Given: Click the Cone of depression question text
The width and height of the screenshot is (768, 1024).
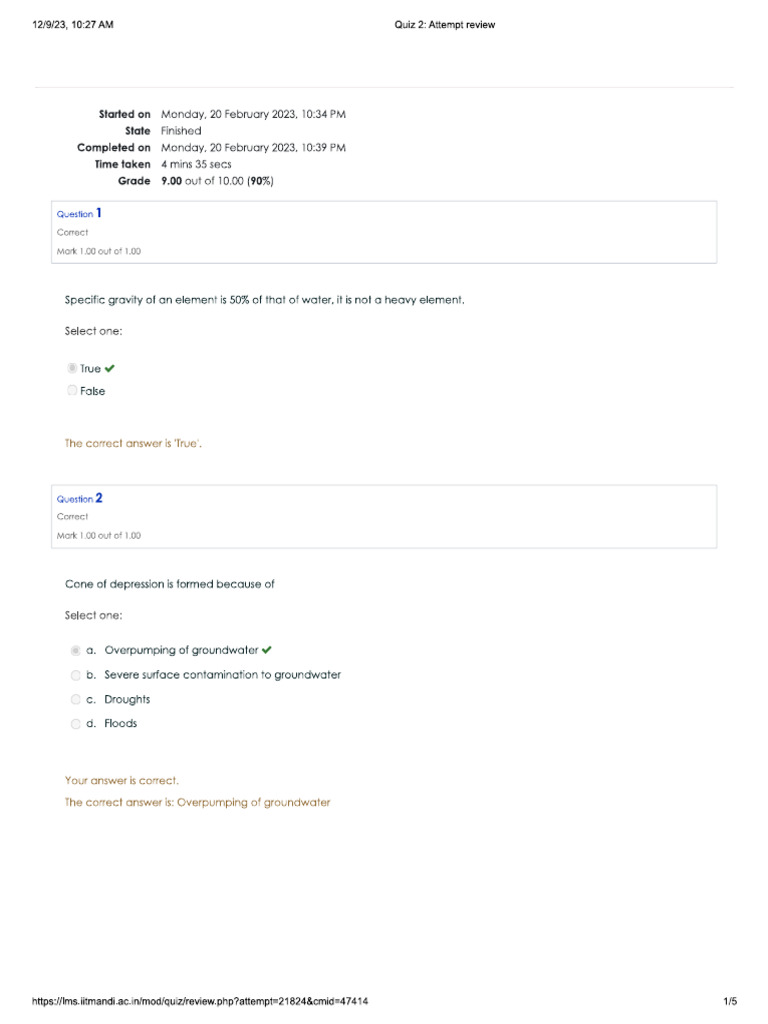Looking at the screenshot, I should point(170,584).
